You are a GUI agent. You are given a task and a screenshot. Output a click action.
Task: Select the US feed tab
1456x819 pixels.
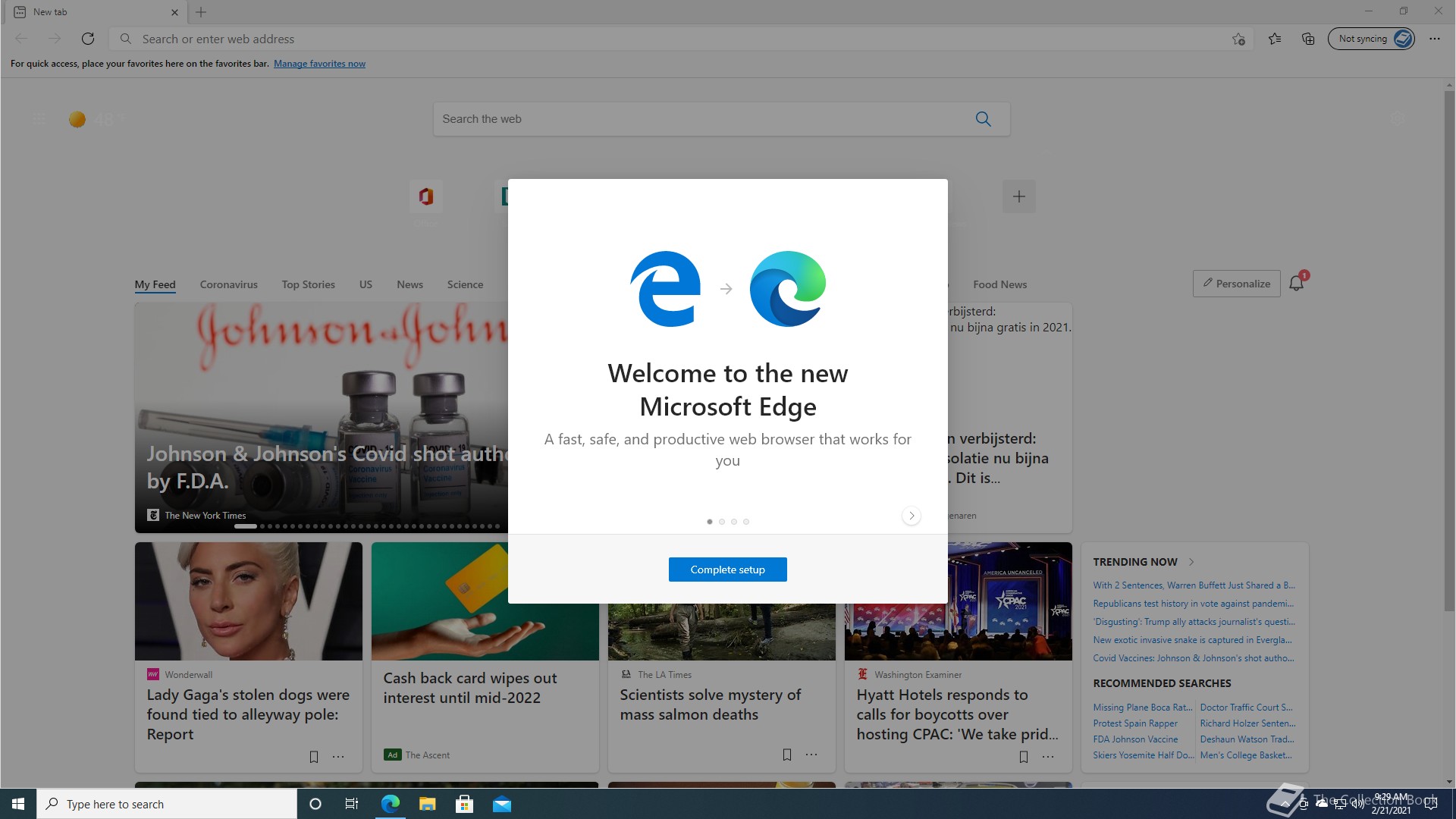[366, 284]
